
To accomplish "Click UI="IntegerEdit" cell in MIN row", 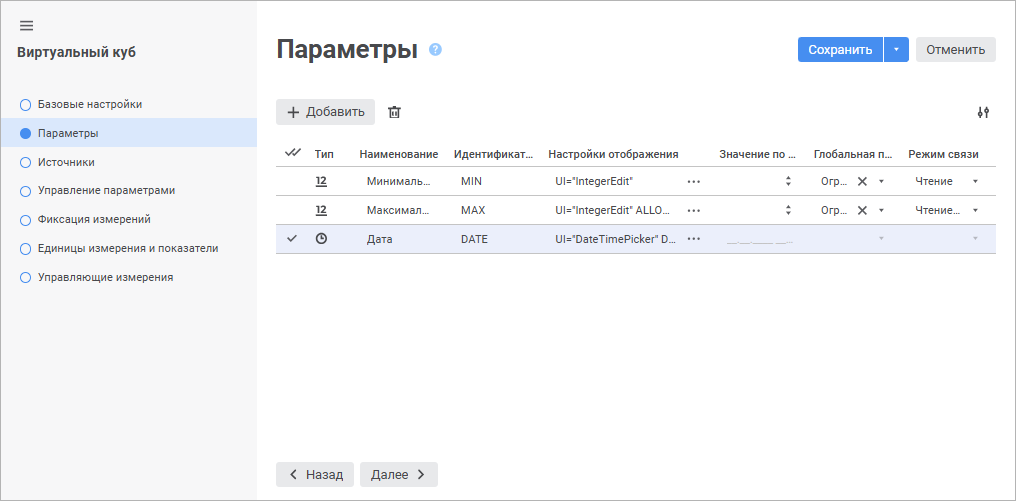I will tap(594, 181).
